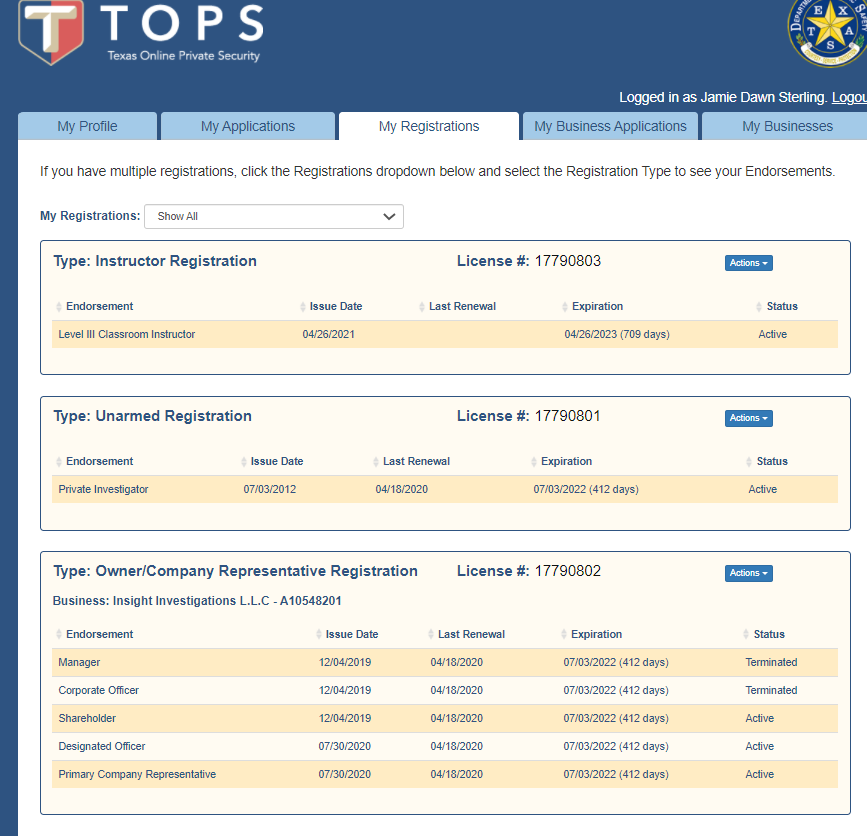Select the Primary Company Representative row

pos(137,774)
